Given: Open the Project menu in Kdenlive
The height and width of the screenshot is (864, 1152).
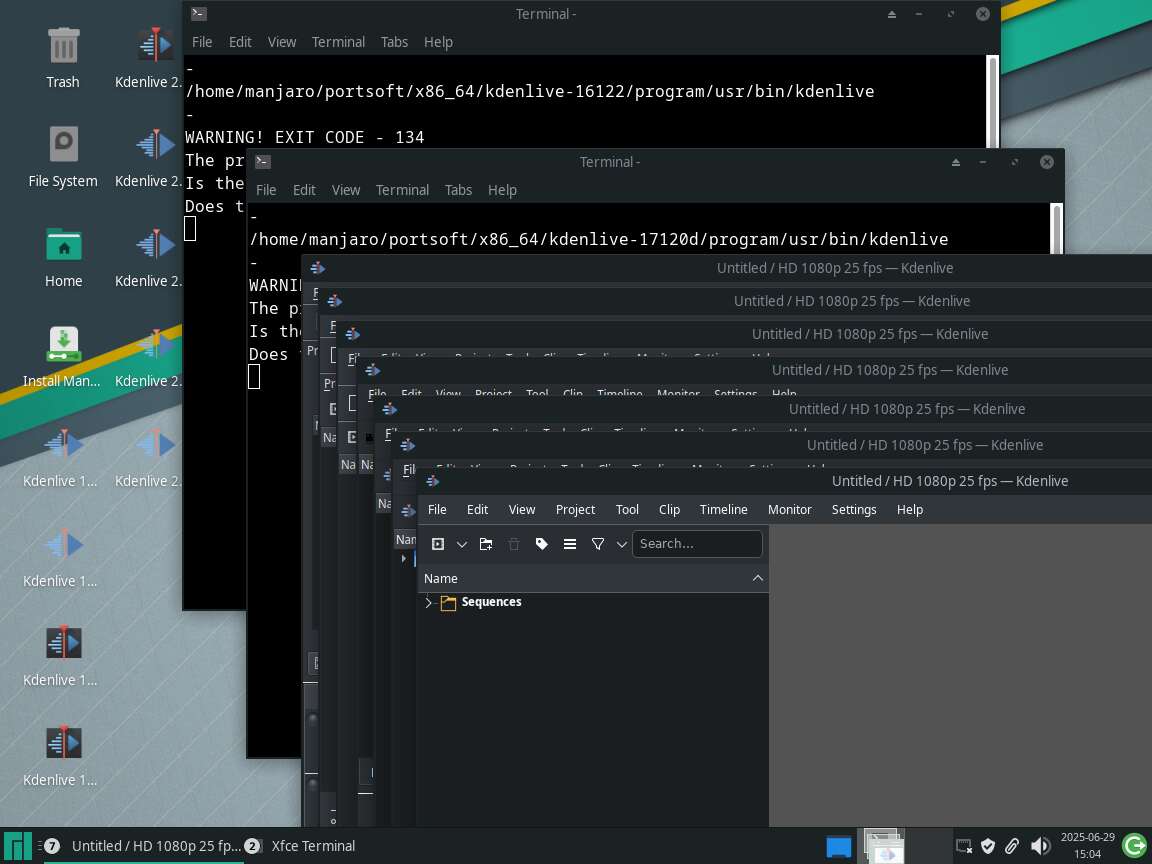Looking at the screenshot, I should [x=575, y=509].
